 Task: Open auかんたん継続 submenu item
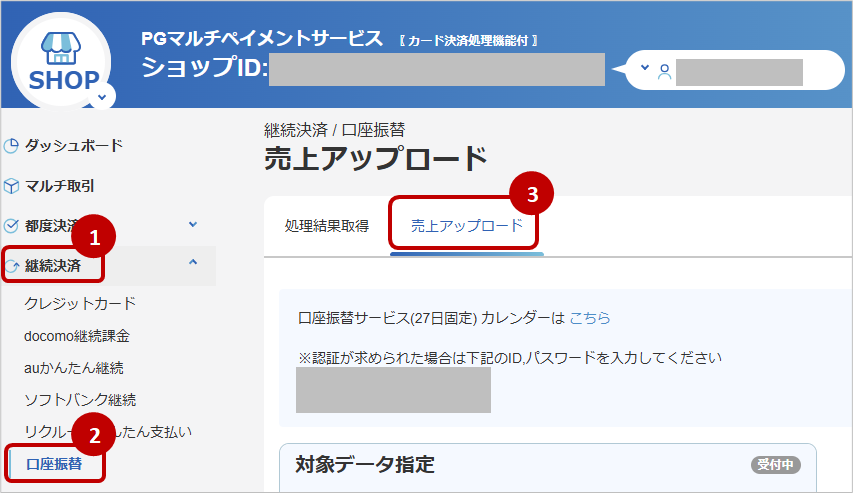coord(73,368)
